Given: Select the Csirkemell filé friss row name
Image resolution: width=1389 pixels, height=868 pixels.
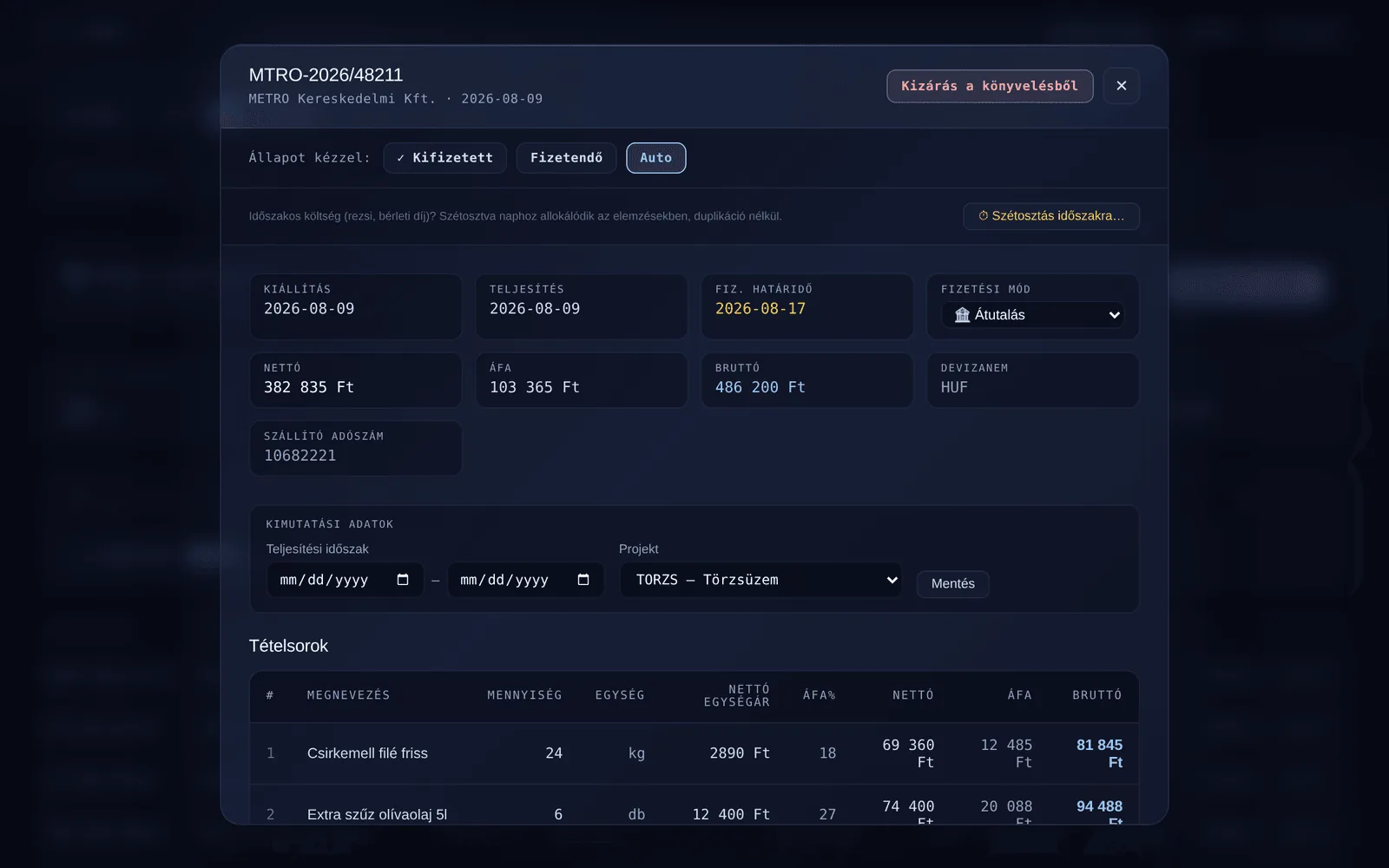Looking at the screenshot, I should (x=367, y=753).
